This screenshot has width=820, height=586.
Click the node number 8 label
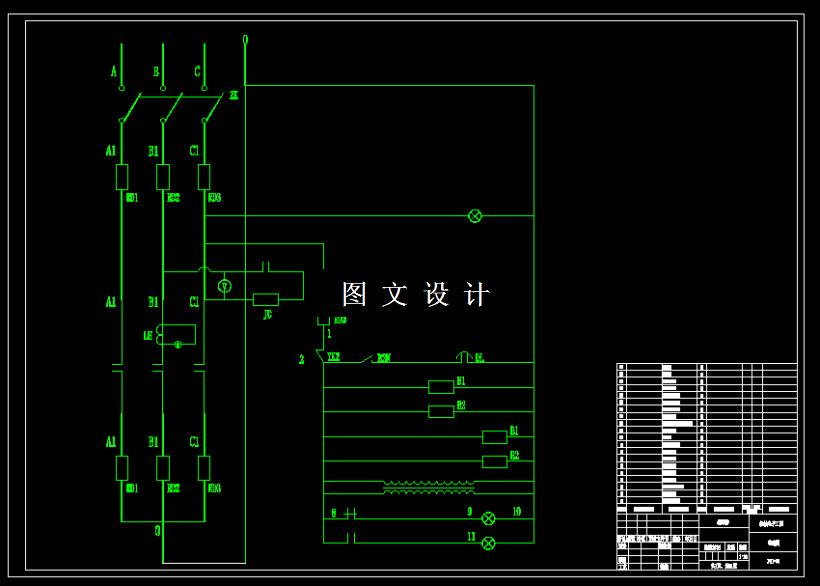(334, 513)
